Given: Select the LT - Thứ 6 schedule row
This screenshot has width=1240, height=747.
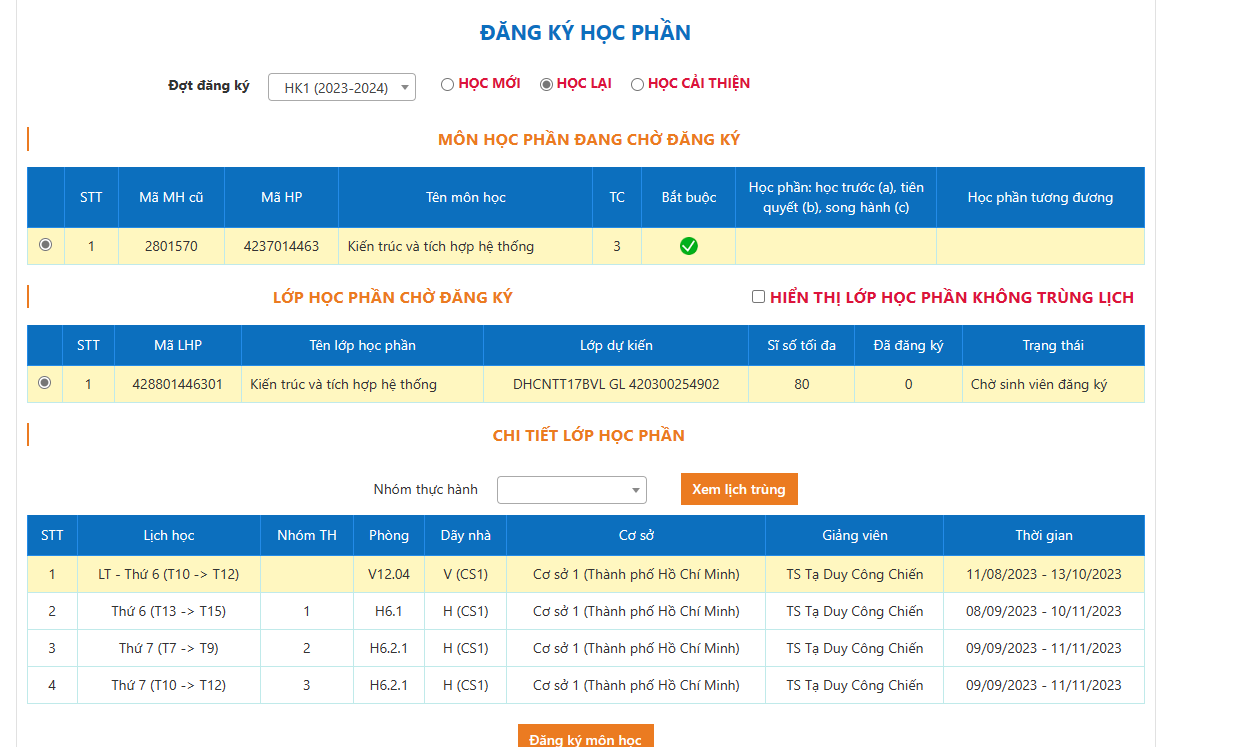Looking at the screenshot, I should click(168, 574).
